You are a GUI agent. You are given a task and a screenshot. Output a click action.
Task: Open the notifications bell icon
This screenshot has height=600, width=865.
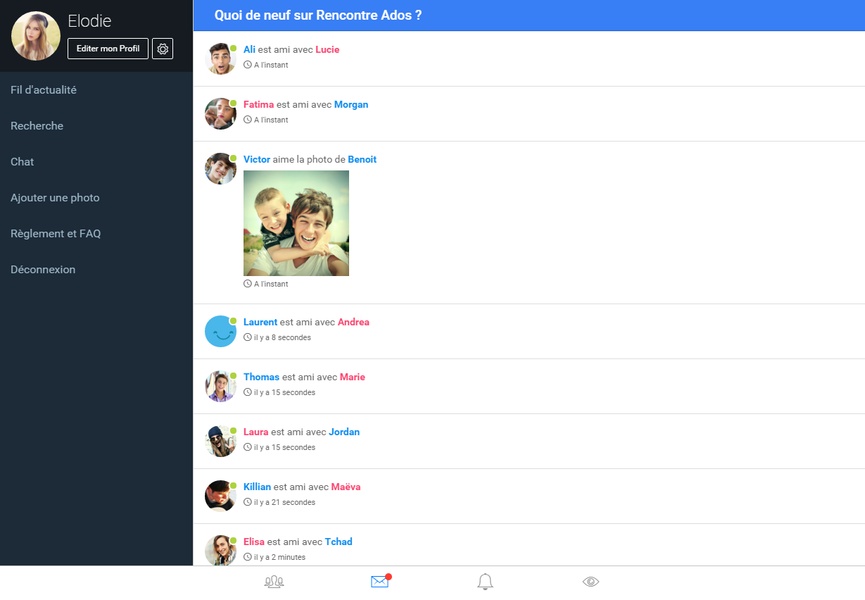point(485,581)
